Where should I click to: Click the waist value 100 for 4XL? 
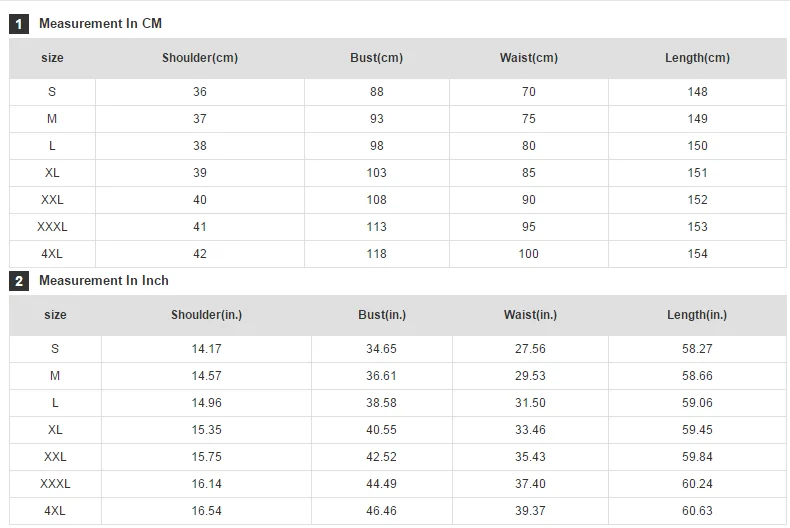click(529, 254)
